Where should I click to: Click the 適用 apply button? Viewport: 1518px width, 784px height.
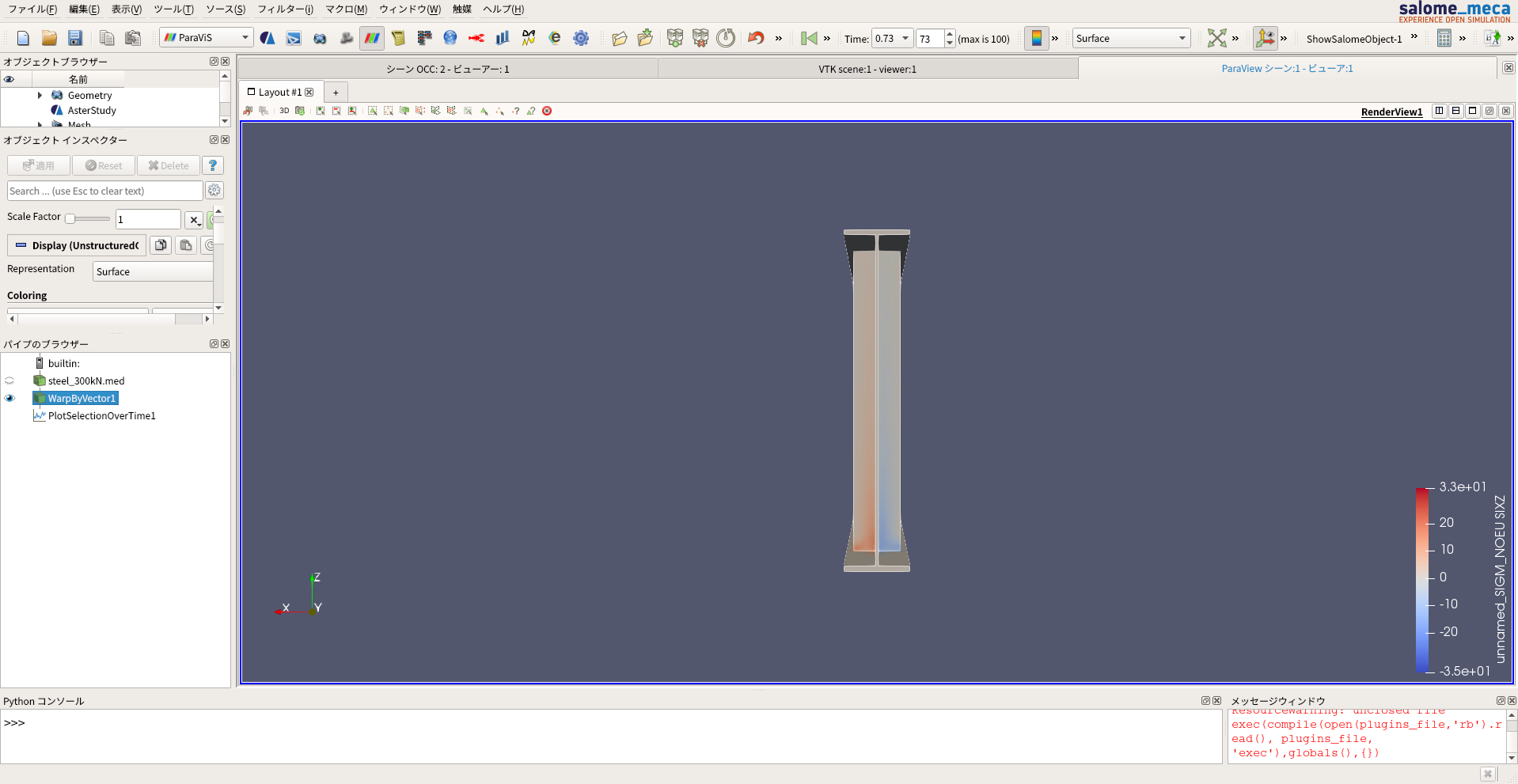click(39, 165)
